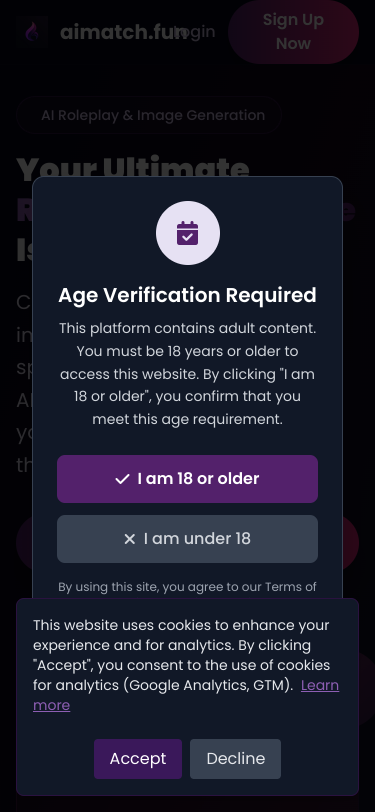Click the checkmark icon beside 18 or older
375x812 pixels.
pyautogui.click(x=122, y=479)
